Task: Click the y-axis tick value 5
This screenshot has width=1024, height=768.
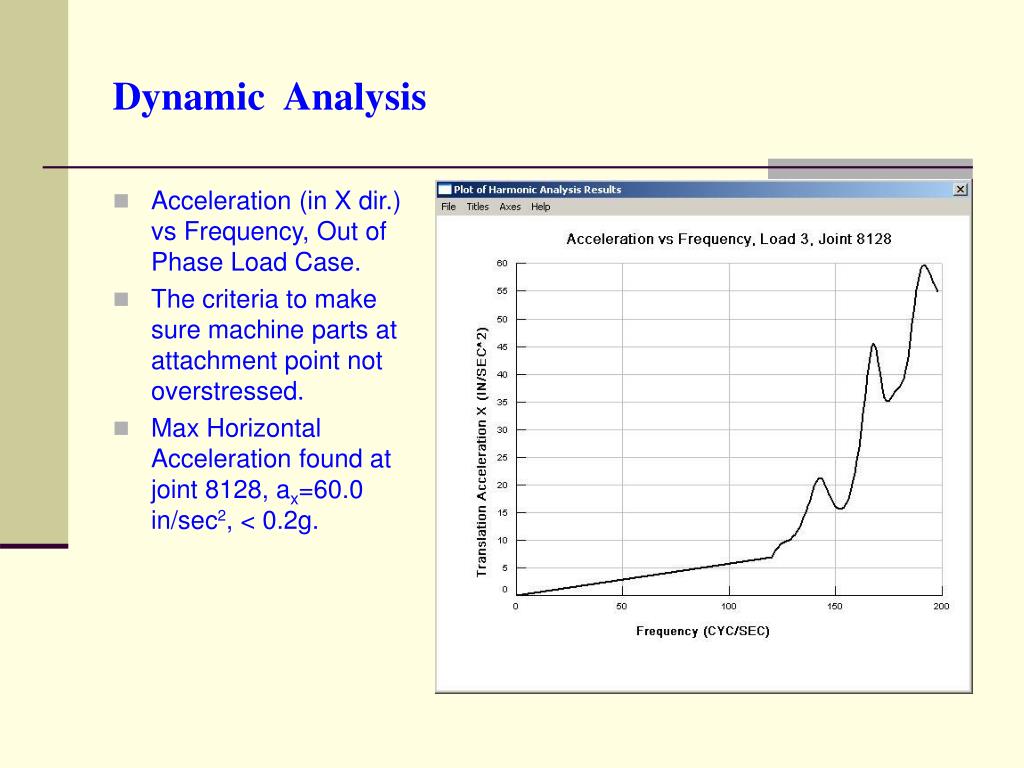Action: tap(504, 568)
